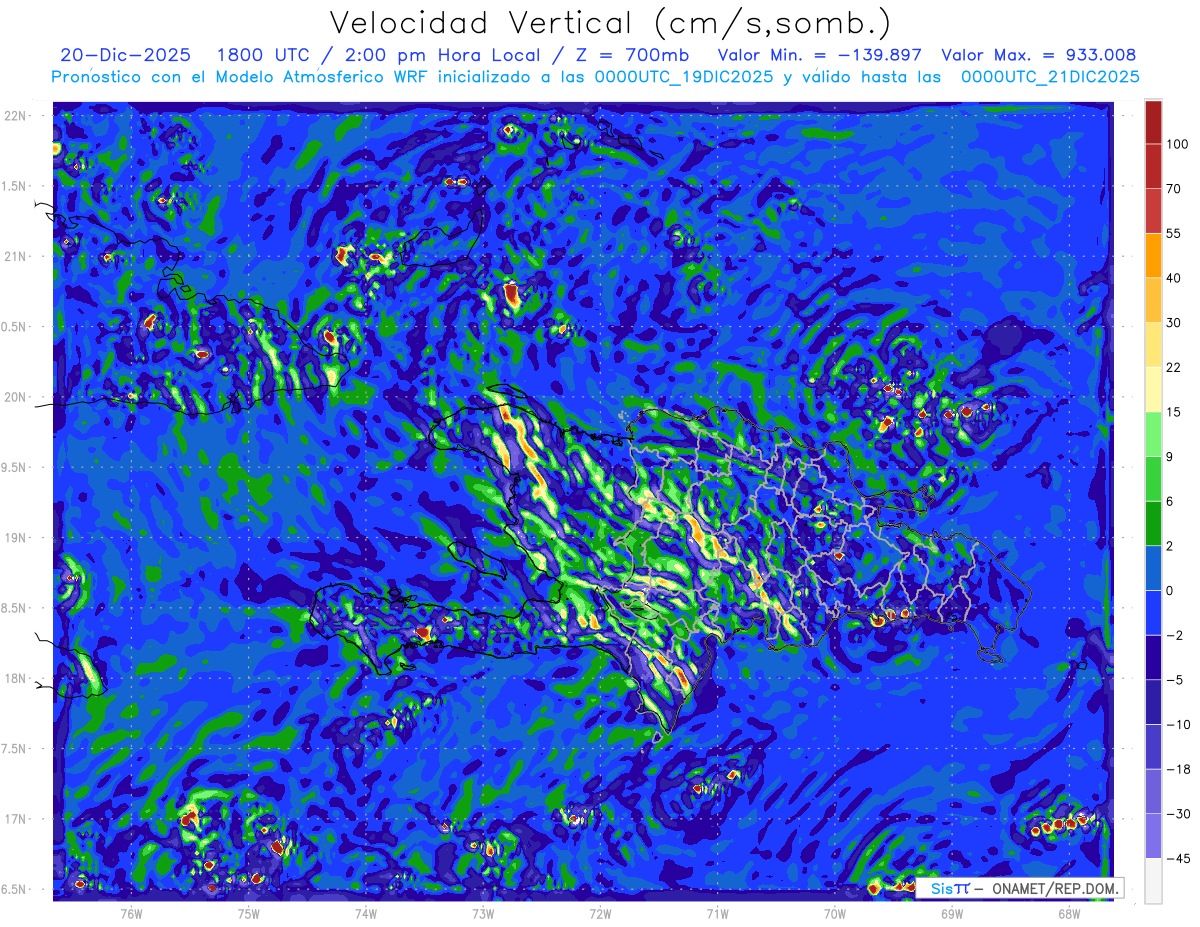Image resolution: width=1200 pixels, height=927 pixels.
Task: Click the '22N' latitude axis label
Action: click(16, 116)
